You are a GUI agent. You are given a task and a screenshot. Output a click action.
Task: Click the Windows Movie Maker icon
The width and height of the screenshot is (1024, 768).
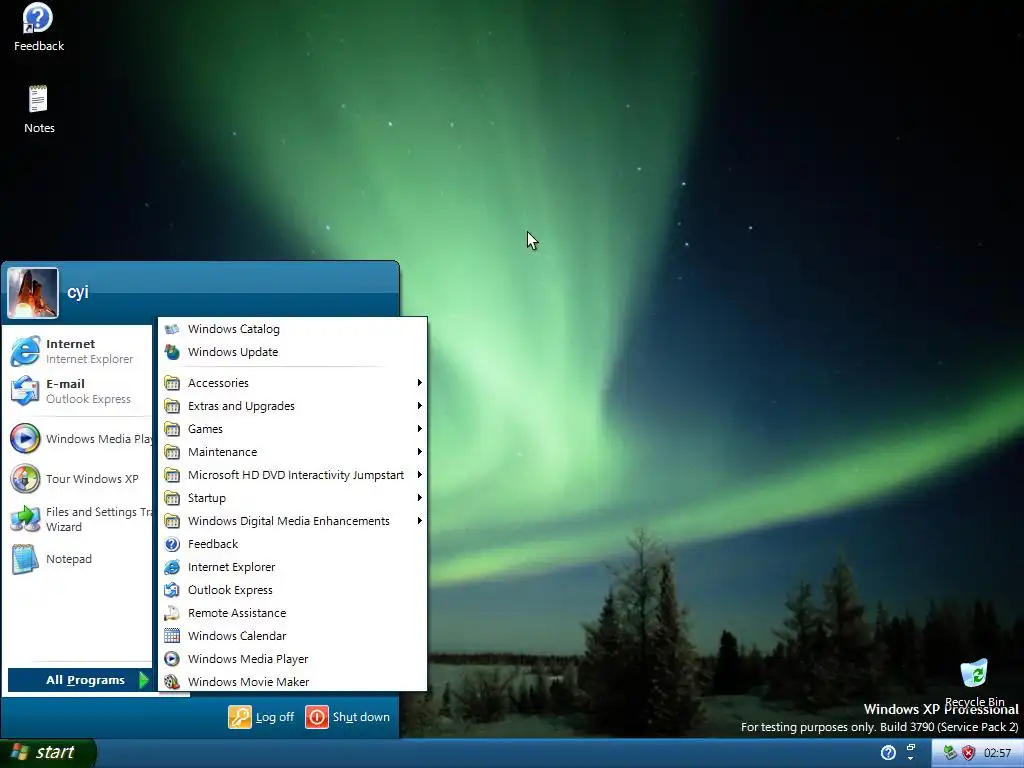point(172,682)
